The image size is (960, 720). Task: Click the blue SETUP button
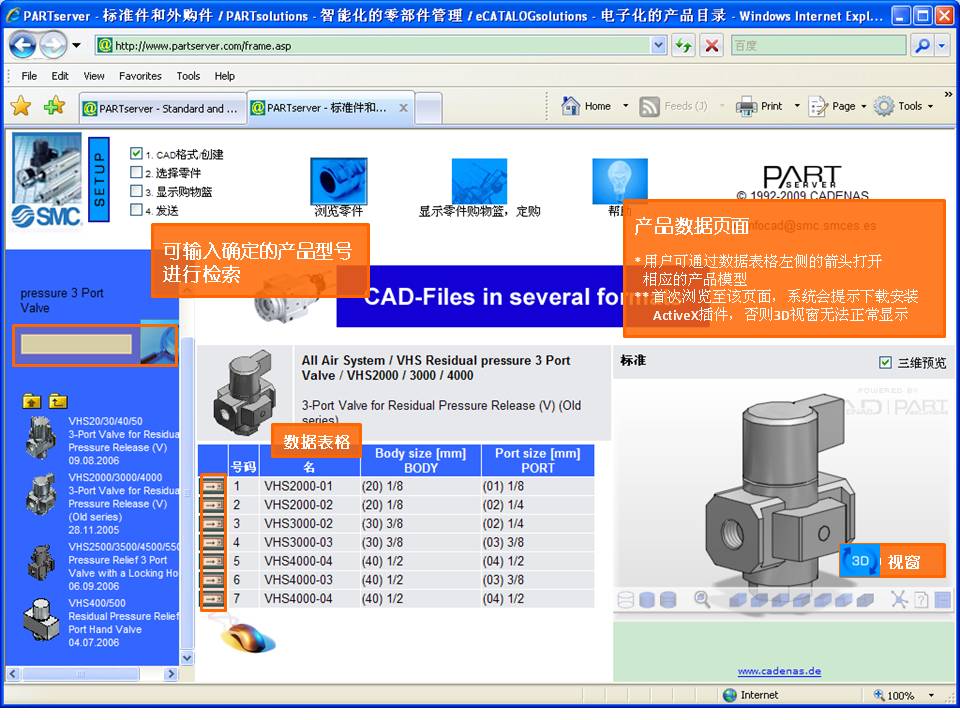[x=99, y=179]
